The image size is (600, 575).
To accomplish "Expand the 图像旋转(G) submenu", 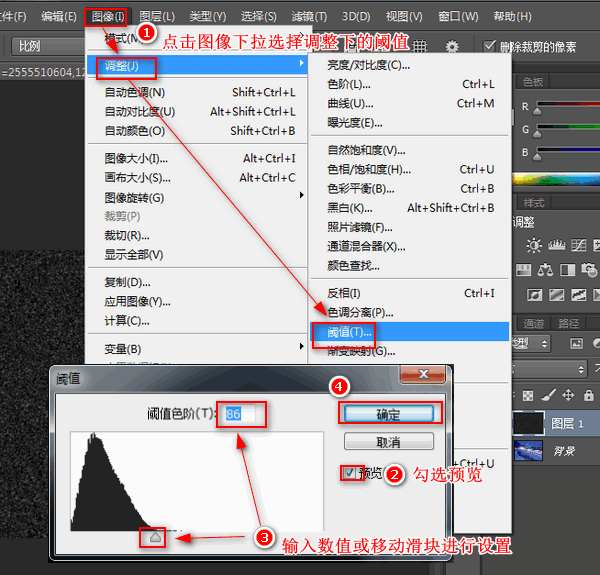I will point(197,198).
